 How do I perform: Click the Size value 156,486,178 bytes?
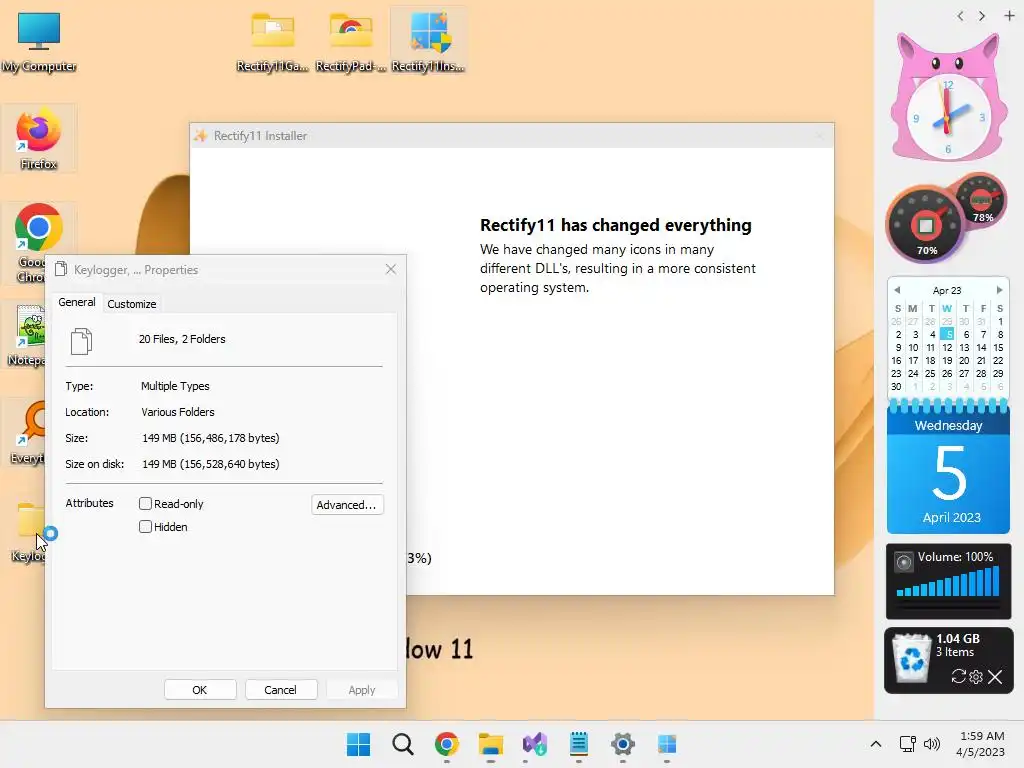[x=210, y=438]
